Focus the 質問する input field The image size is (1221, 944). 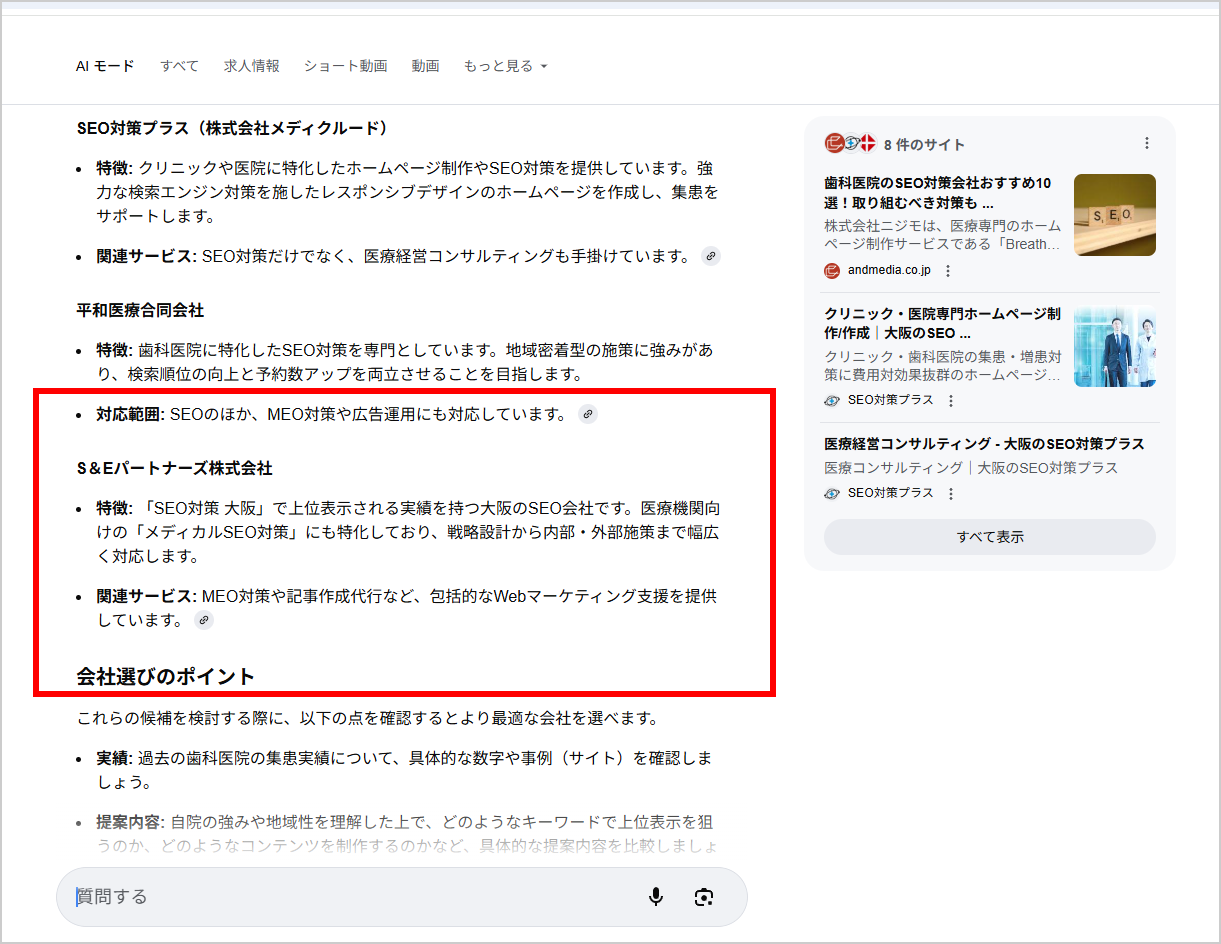click(350, 897)
